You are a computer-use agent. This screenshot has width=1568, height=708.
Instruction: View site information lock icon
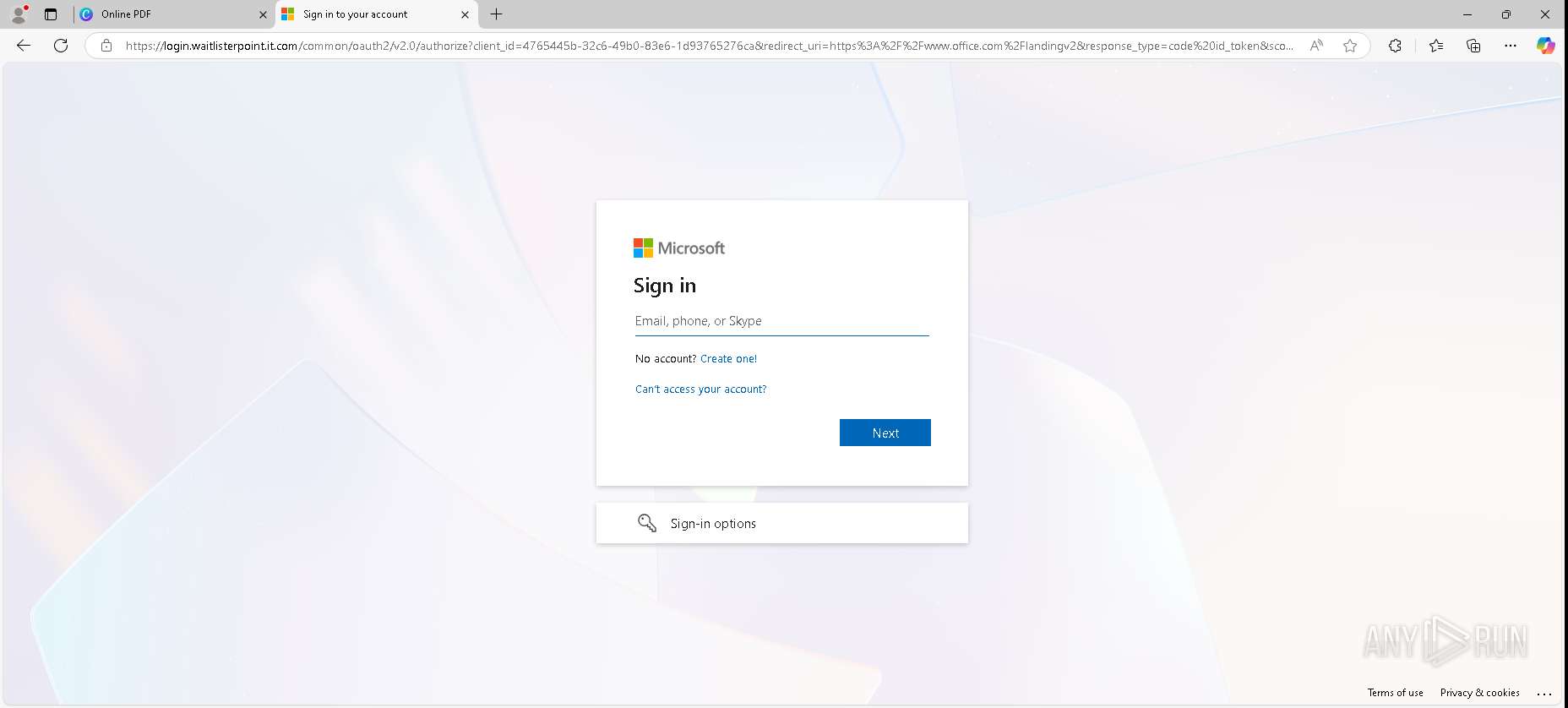click(x=106, y=46)
